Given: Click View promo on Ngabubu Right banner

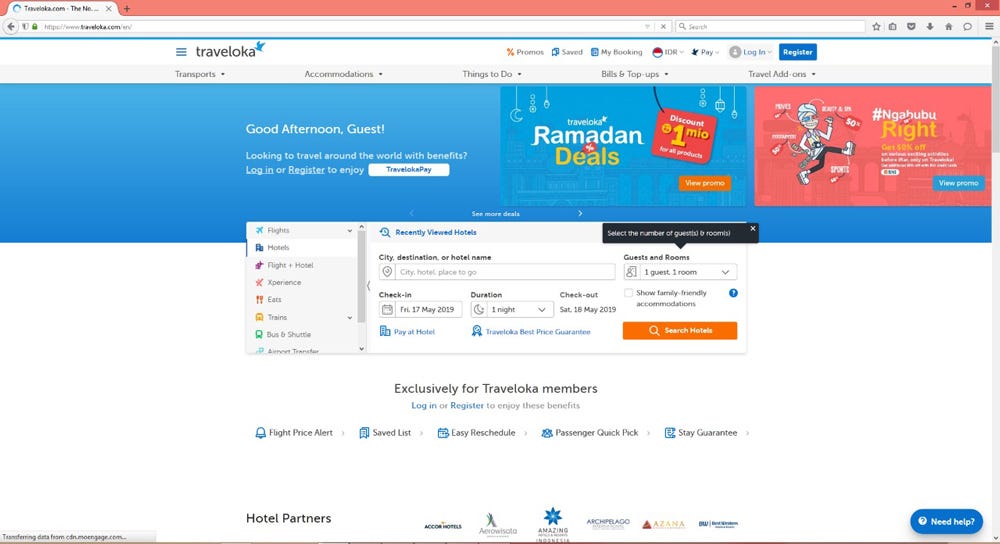Looking at the screenshot, I should point(958,183).
